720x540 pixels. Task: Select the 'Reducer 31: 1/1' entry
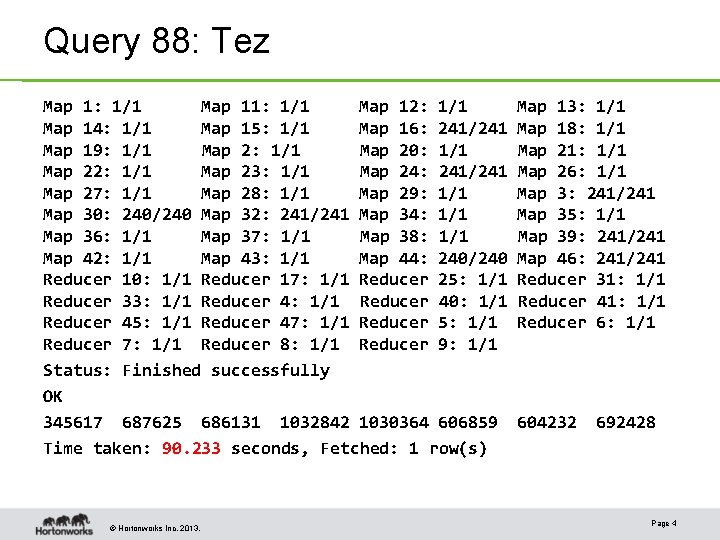click(591, 280)
